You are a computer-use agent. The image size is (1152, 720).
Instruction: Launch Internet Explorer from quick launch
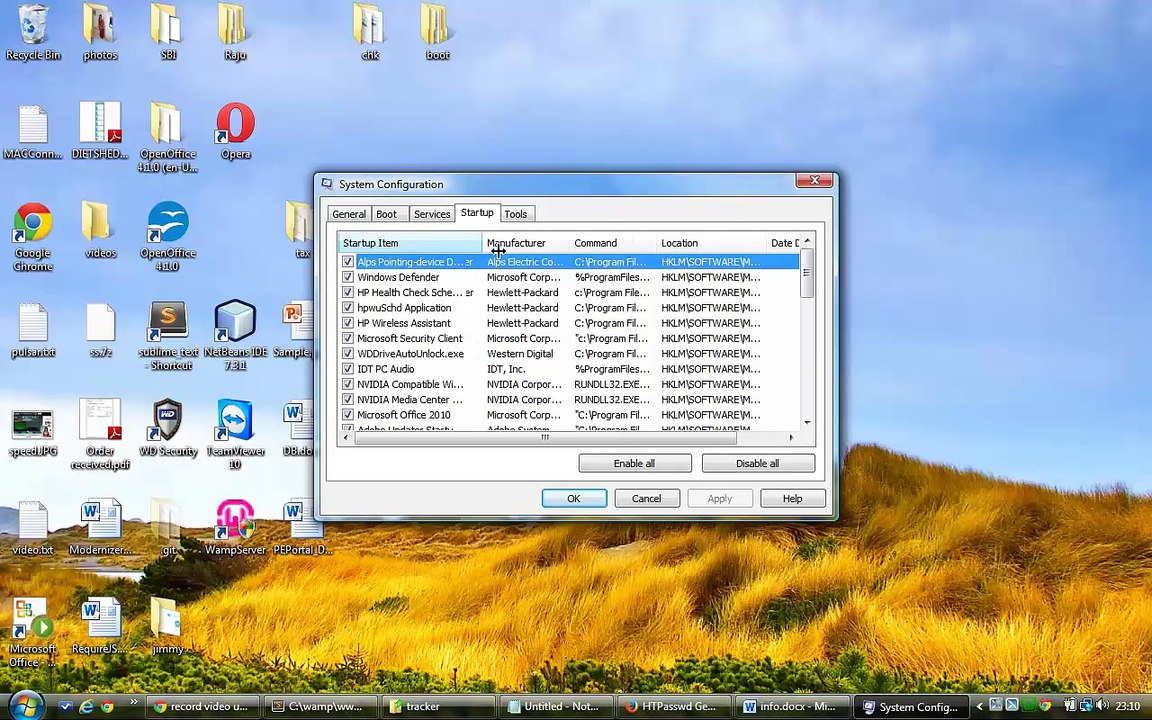(86, 707)
